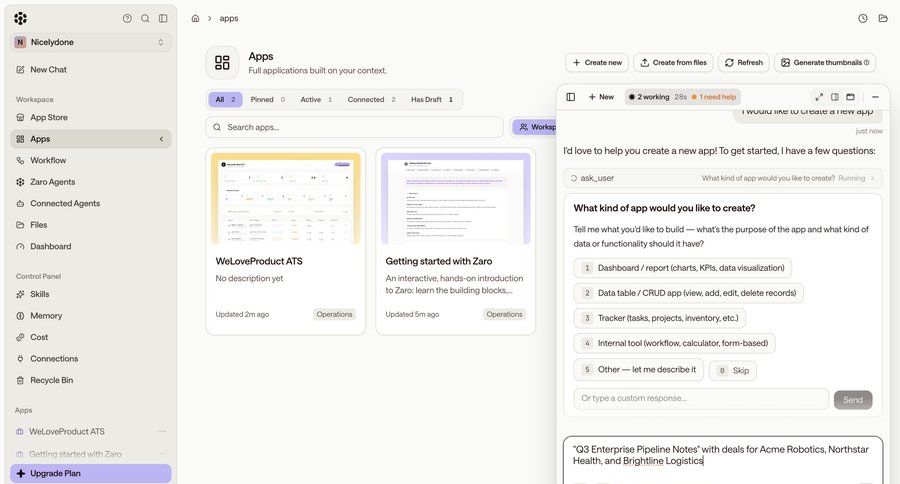Open Connections page

91,358
